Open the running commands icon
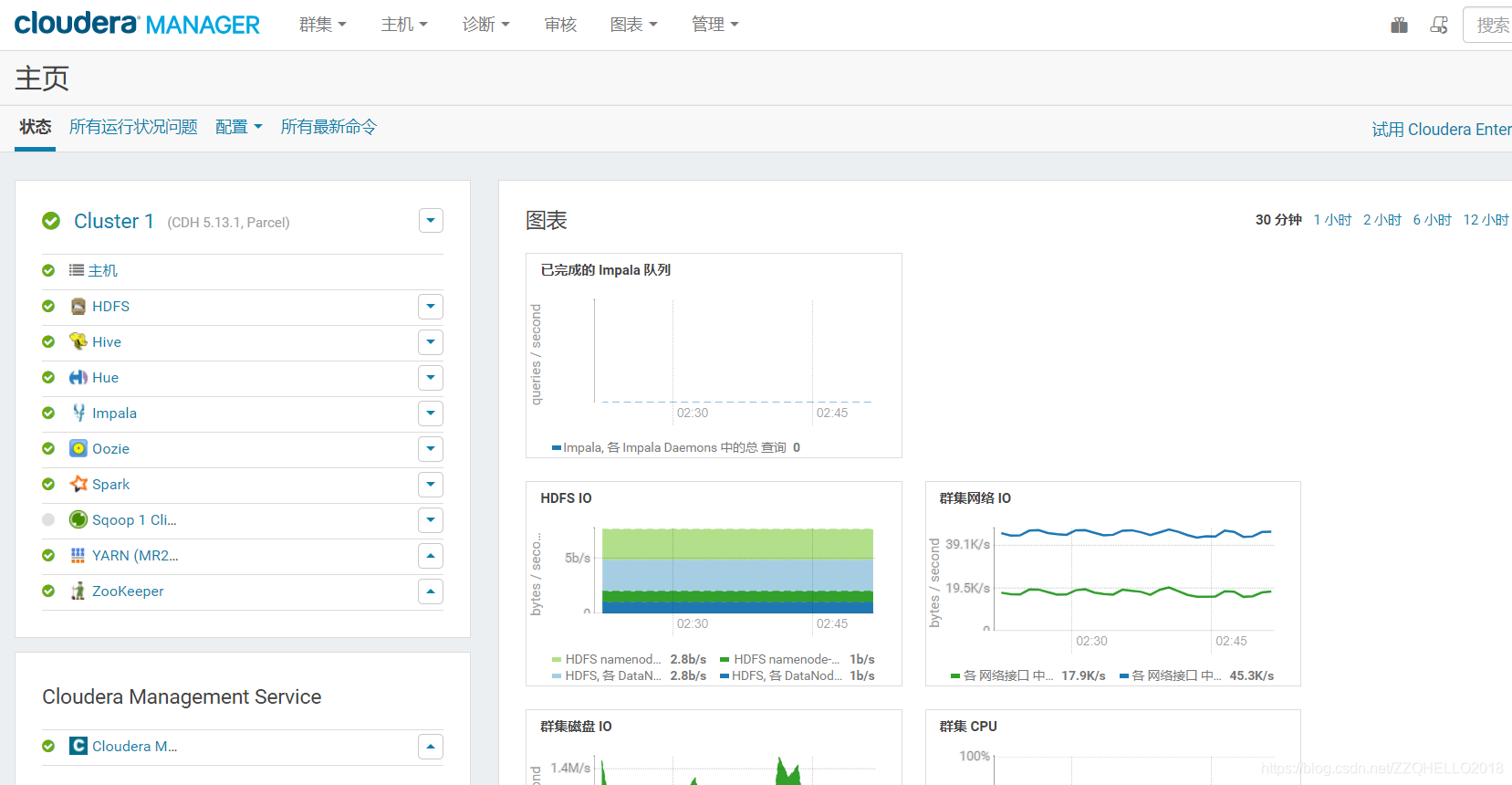Image resolution: width=1512 pixels, height=785 pixels. tap(1439, 25)
